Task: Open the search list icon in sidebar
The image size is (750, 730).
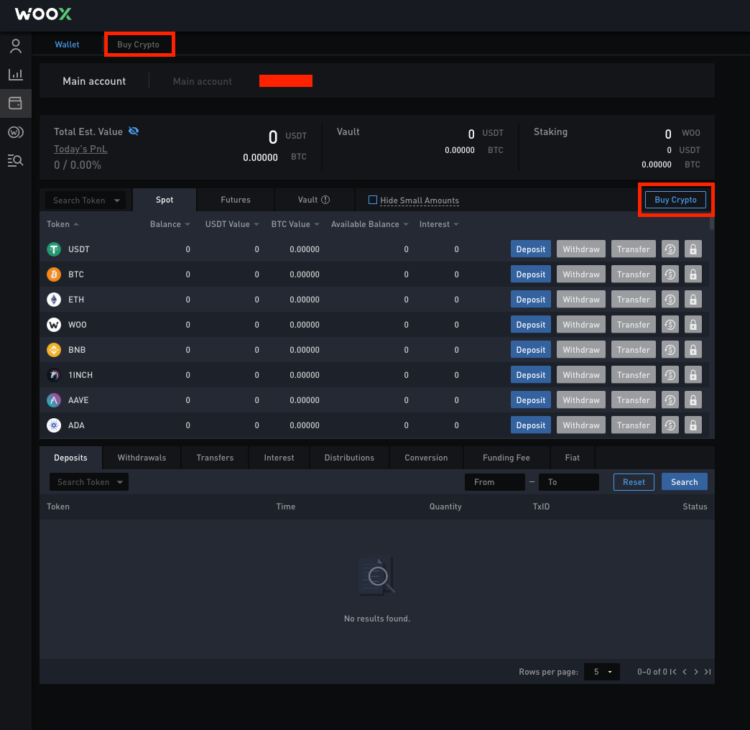Action: pyautogui.click(x=15, y=160)
